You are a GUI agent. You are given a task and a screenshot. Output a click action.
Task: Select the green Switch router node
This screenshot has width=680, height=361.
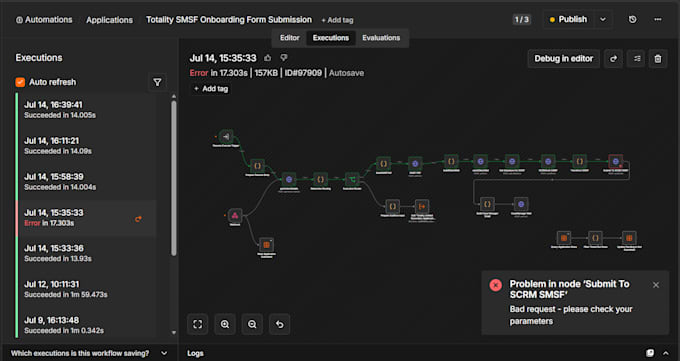352,179
